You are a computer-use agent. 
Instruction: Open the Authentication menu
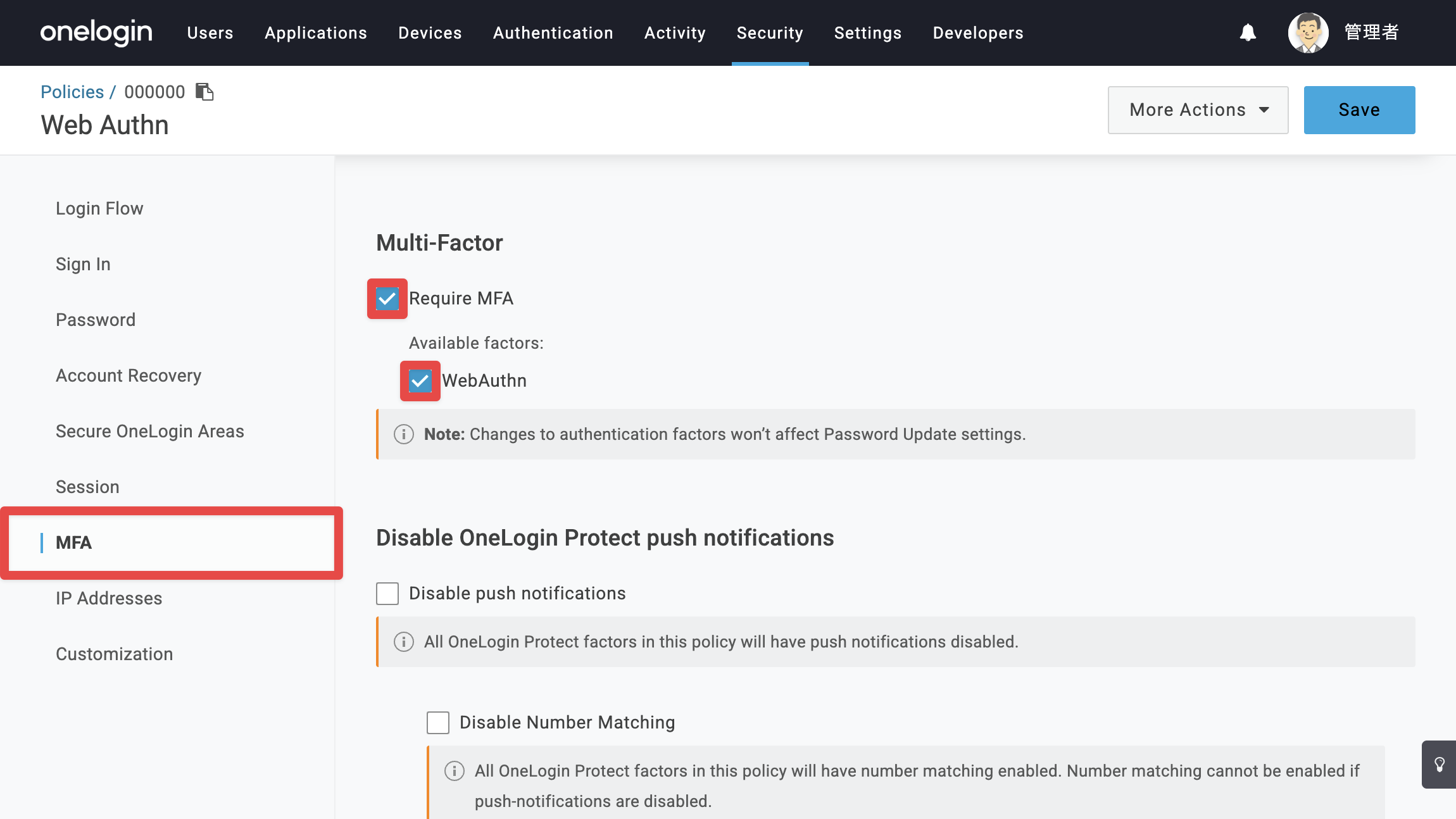tap(553, 33)
